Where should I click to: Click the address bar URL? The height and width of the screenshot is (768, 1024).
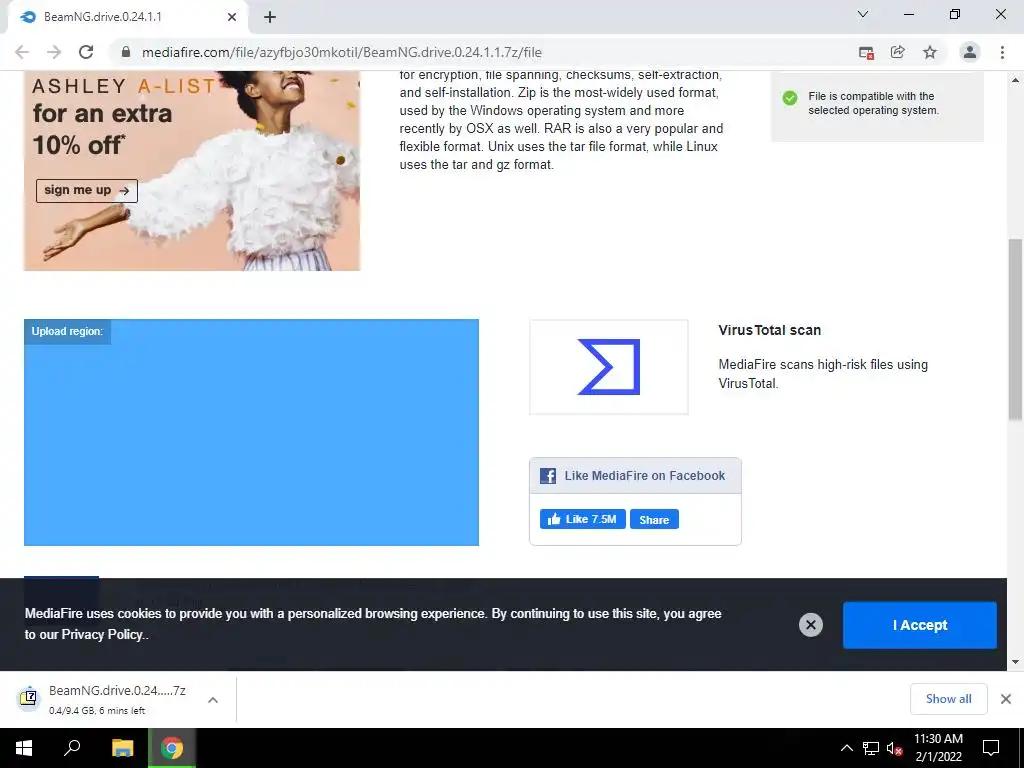(342, 52)
